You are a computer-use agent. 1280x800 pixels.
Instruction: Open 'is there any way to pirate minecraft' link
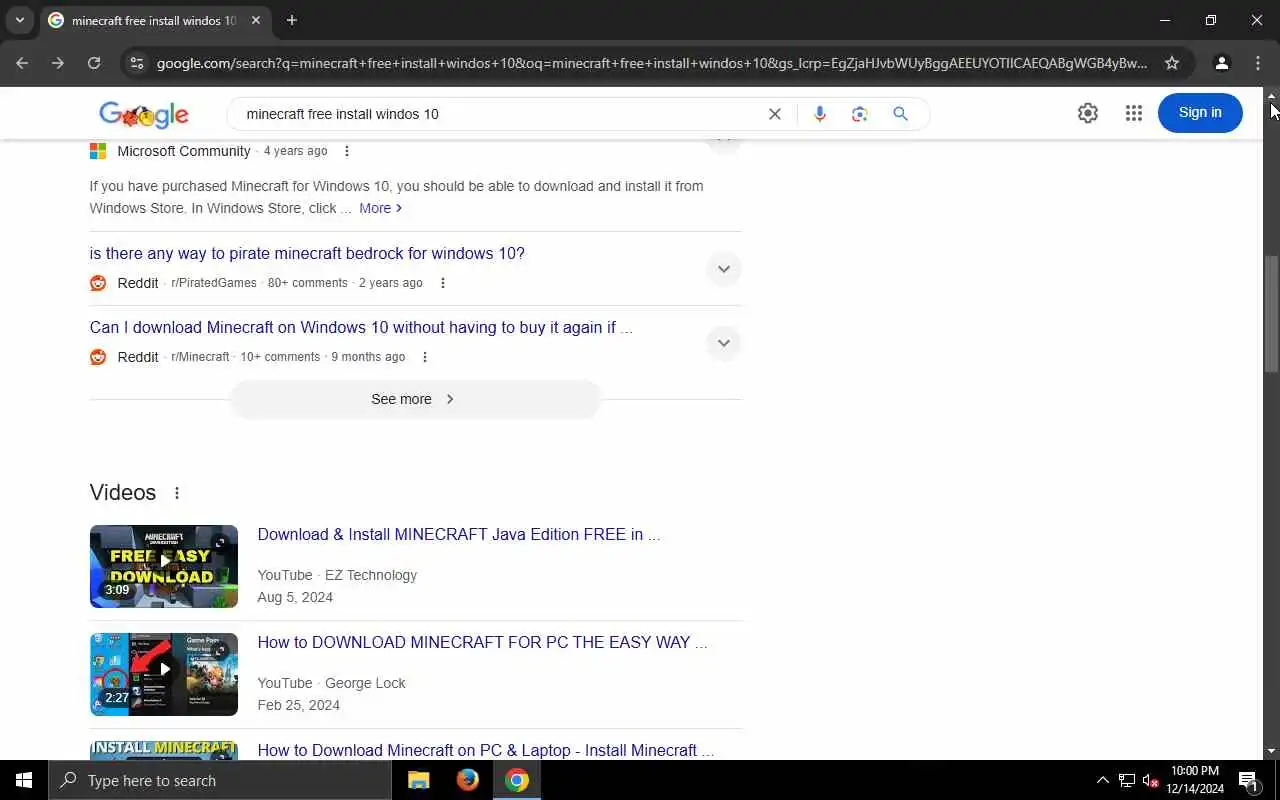pos(307,254)
